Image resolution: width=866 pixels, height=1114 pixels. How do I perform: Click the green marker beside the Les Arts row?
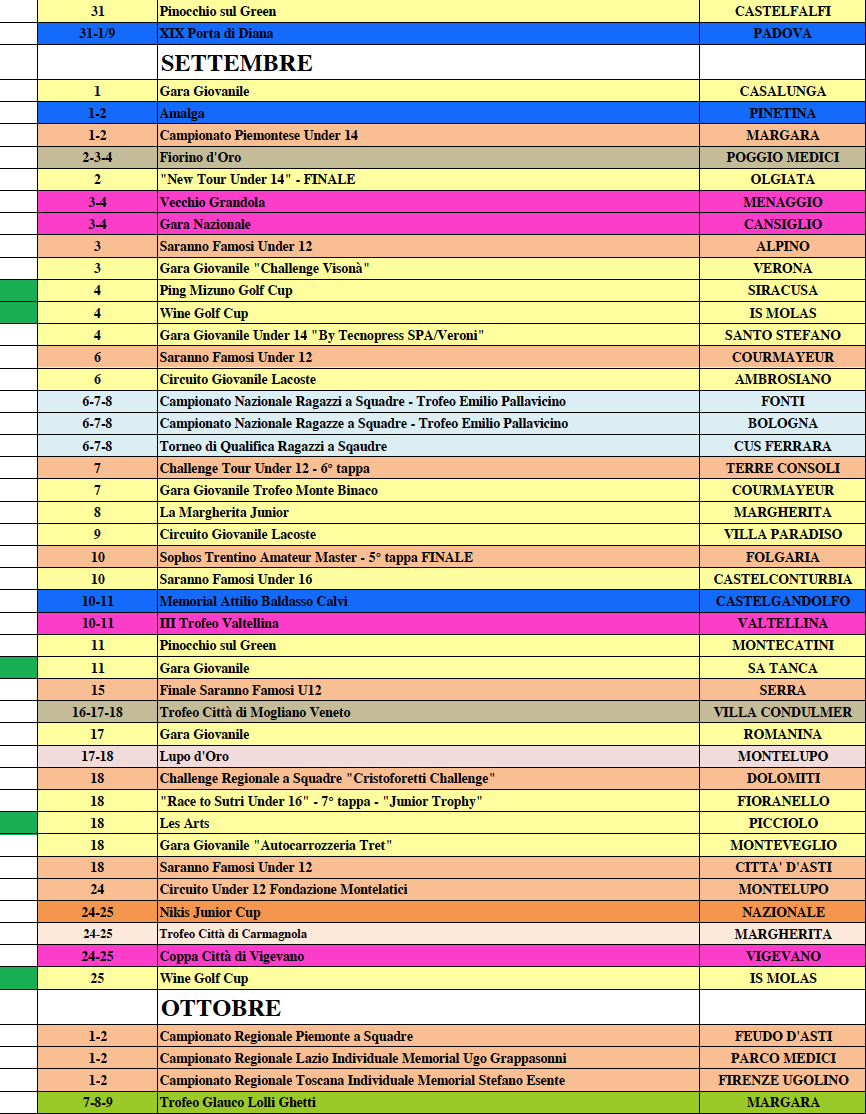[x=18, y=823]
